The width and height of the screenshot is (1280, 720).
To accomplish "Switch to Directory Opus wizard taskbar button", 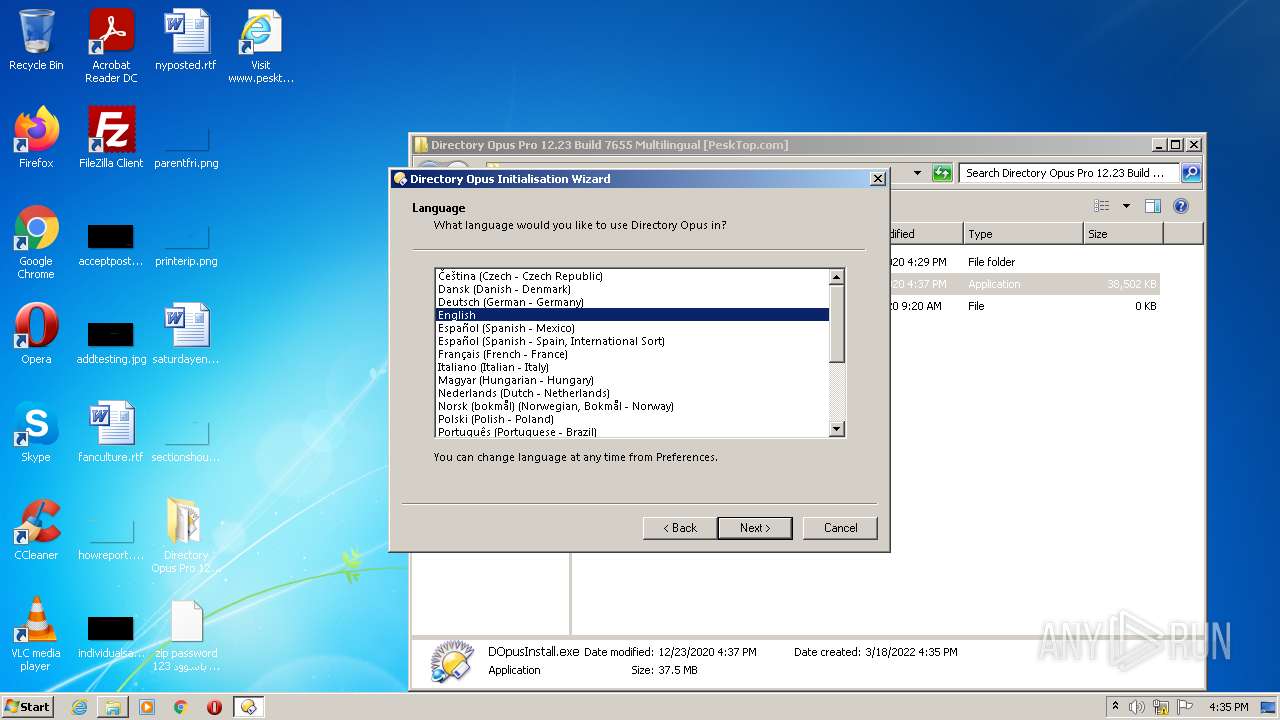I will point(248,707).
